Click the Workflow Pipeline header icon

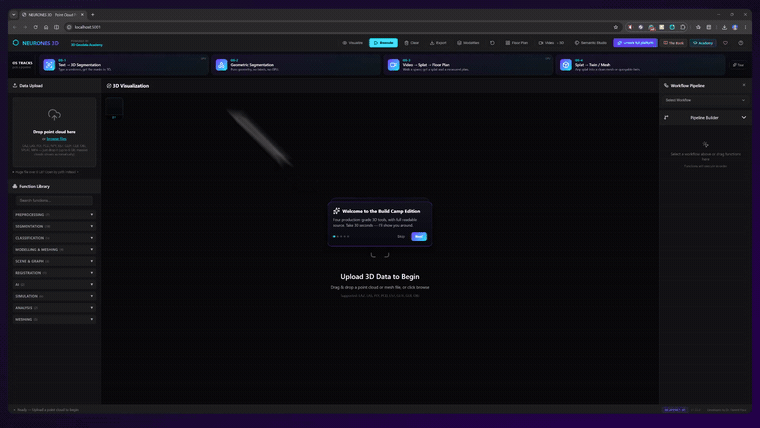click(666, 85)
